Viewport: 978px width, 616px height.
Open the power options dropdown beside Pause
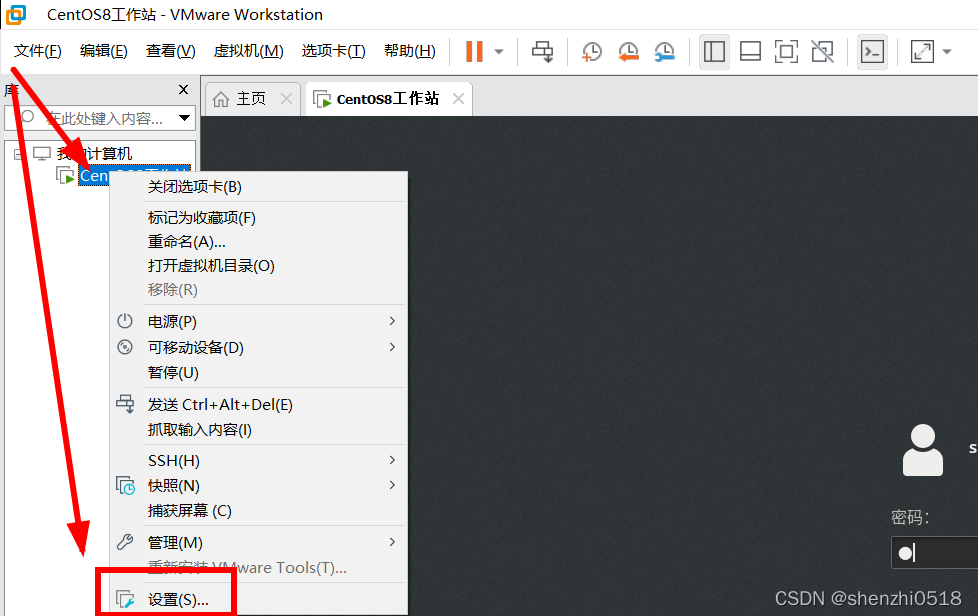499,52
